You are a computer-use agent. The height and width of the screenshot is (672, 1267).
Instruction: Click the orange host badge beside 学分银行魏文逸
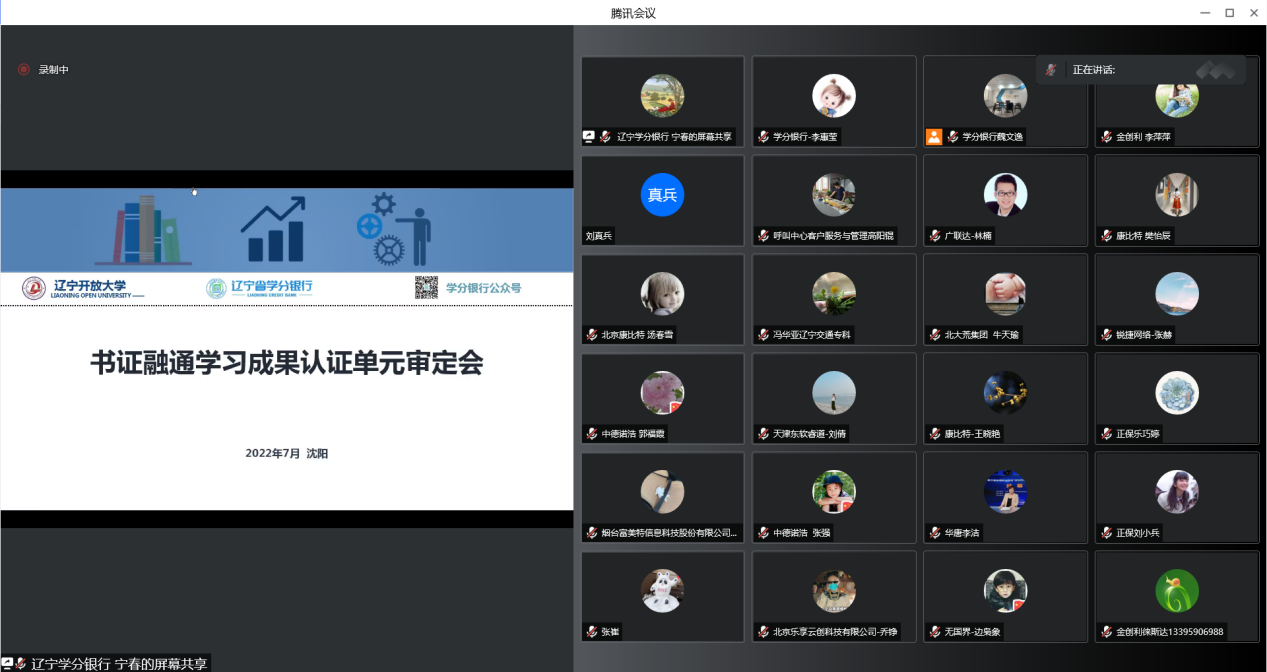tap(933, 137)
